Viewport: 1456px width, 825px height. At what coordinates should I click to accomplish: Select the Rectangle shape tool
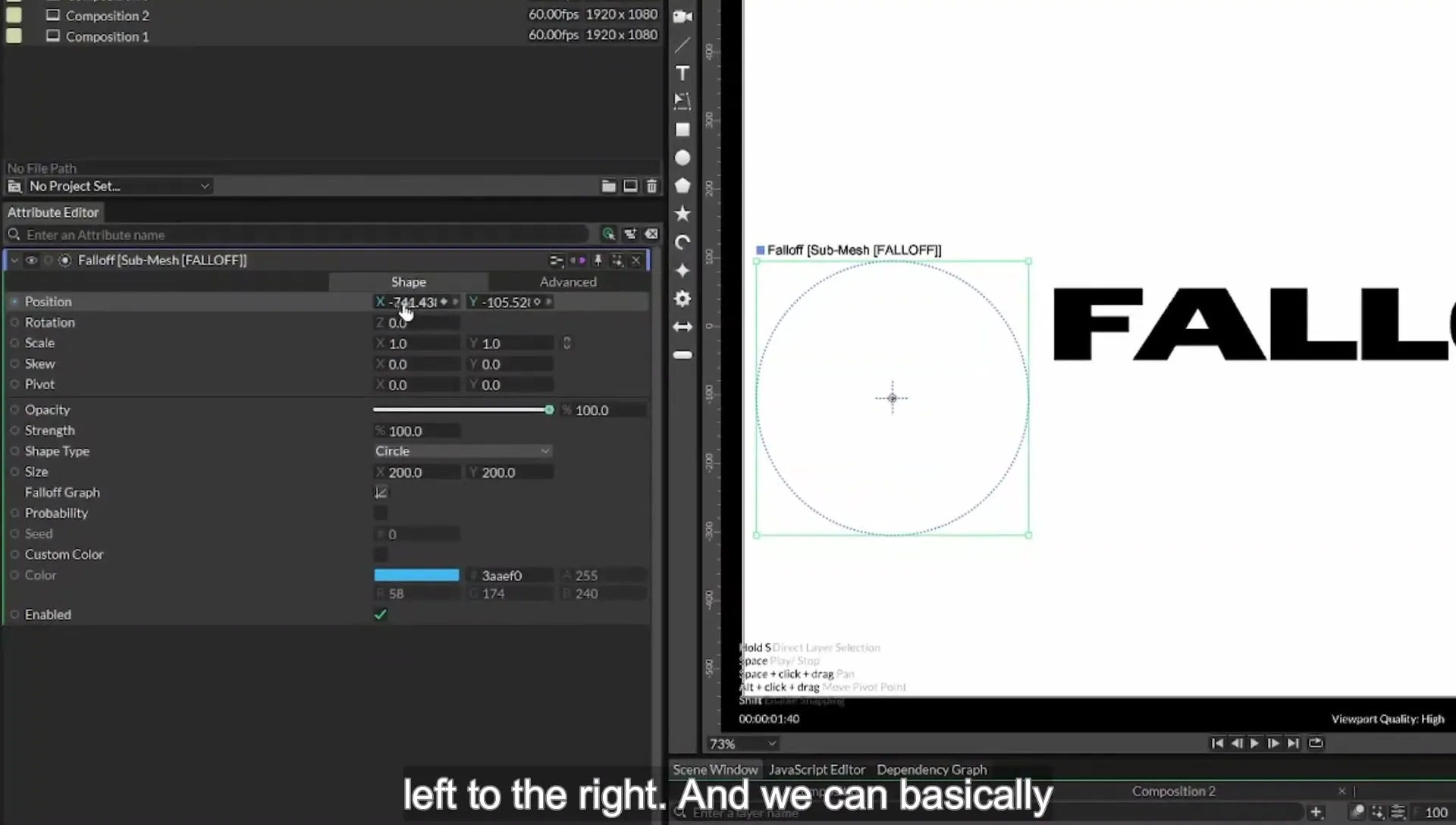coord(682,130)
